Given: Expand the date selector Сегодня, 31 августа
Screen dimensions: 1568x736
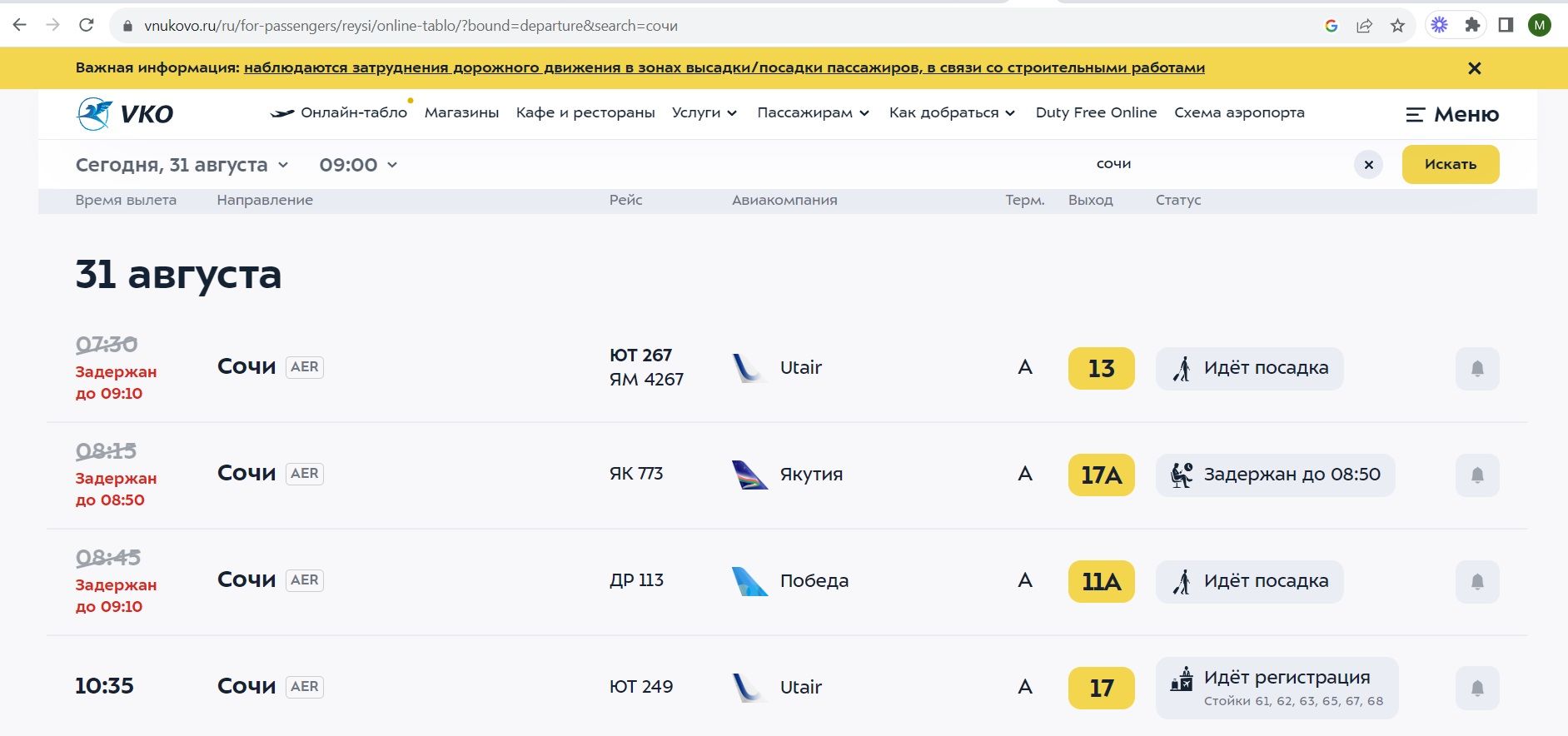Looking at the screenshot, I should [182, 165].
